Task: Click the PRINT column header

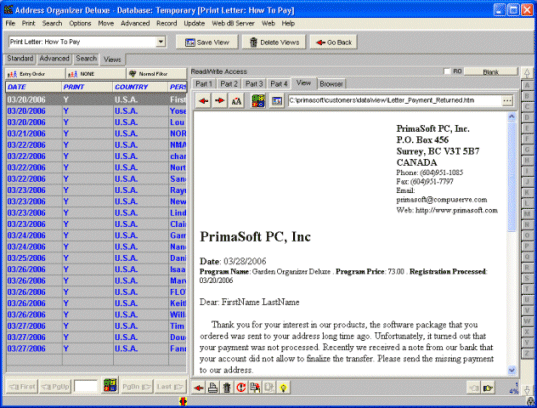Action: click(x=87, y=87)
